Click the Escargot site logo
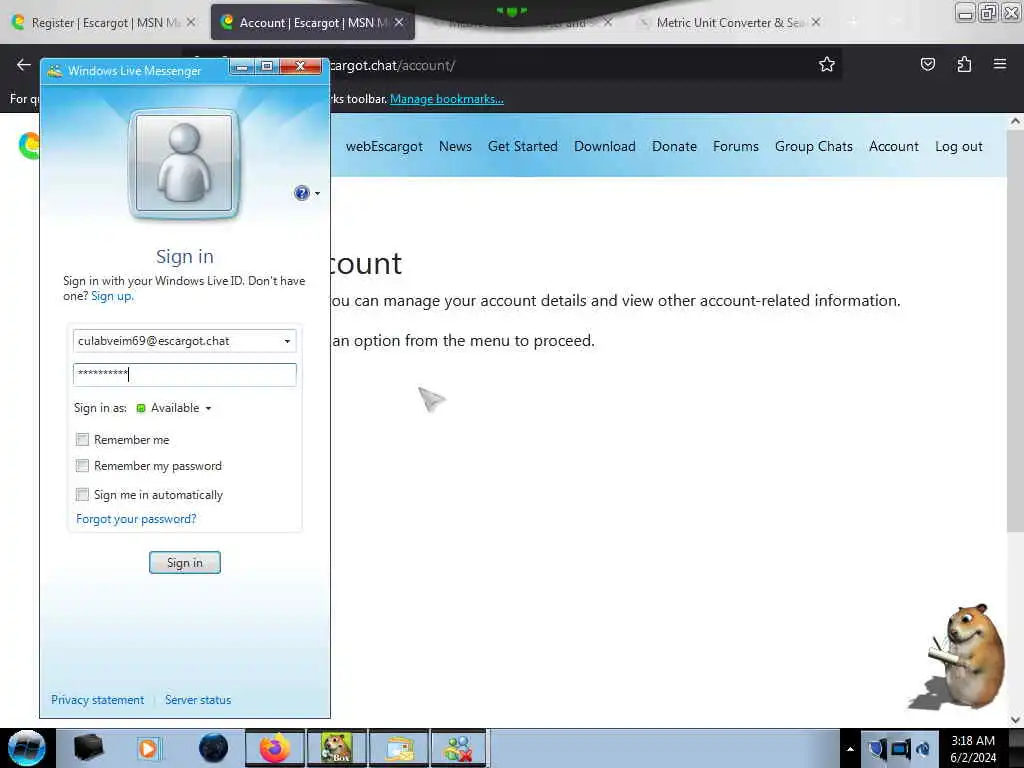The image size is (1024, 768). [x=29, y=146]
